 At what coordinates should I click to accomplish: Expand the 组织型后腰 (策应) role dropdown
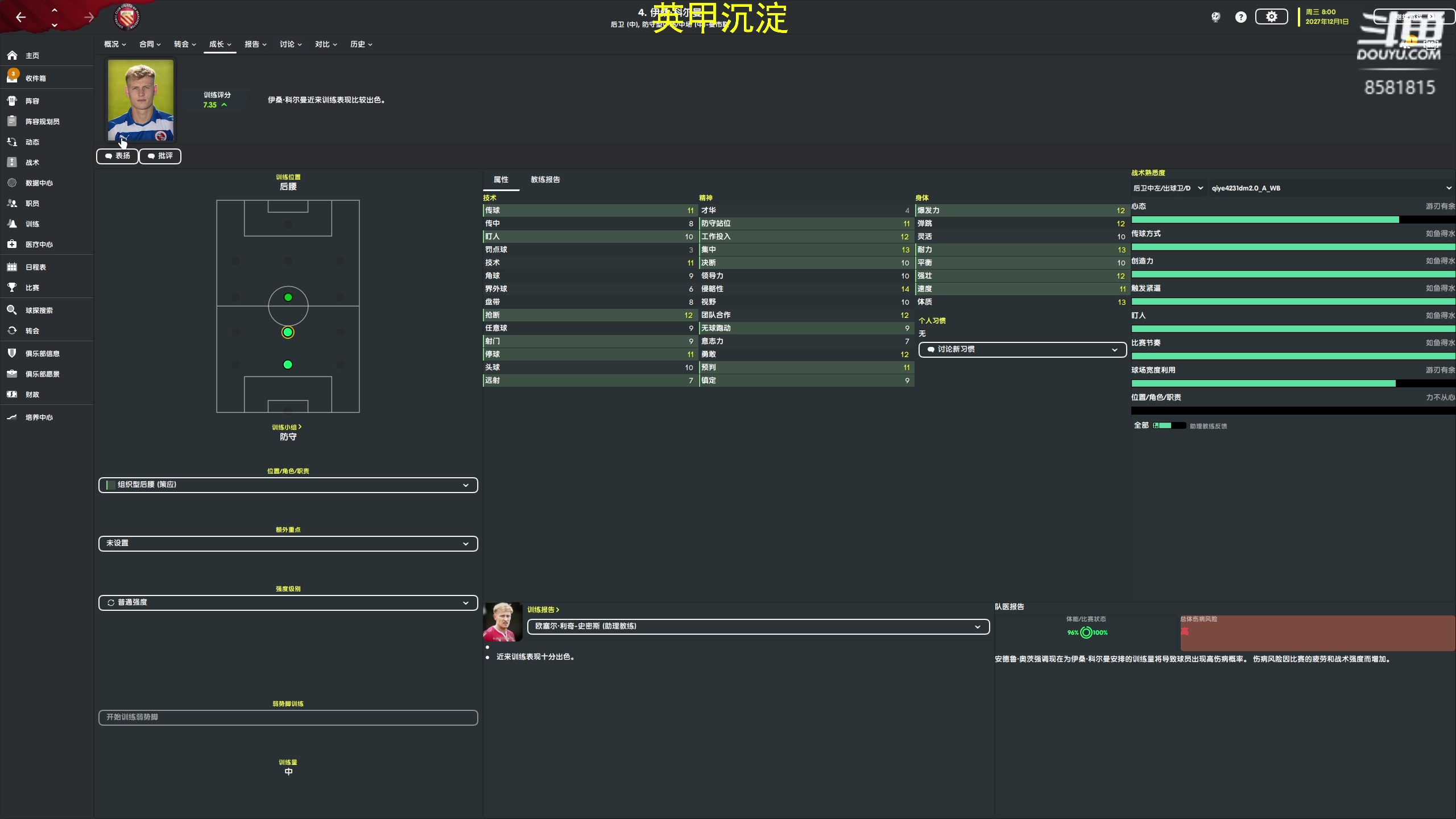288,485
